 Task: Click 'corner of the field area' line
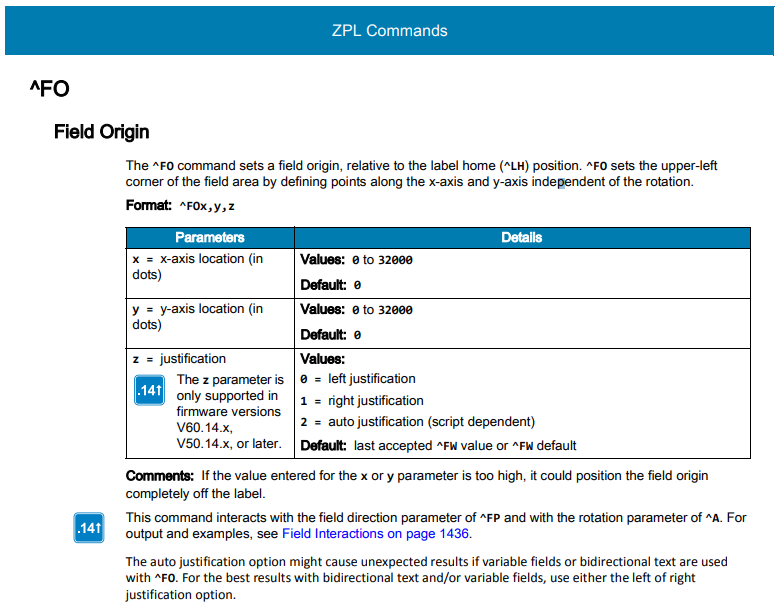(x=409, y=182)
